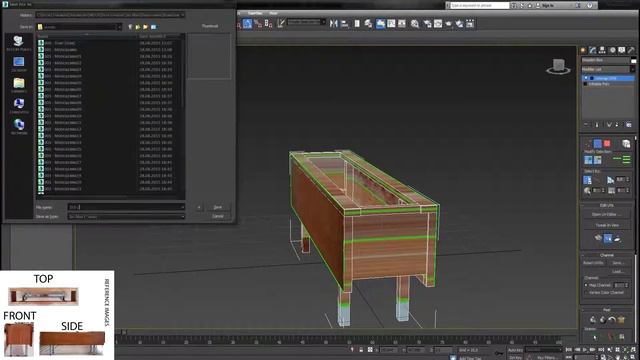The height and width of the screenshot is (360, 640).
Task: Open Render Setup
Action: click(427, 24)
